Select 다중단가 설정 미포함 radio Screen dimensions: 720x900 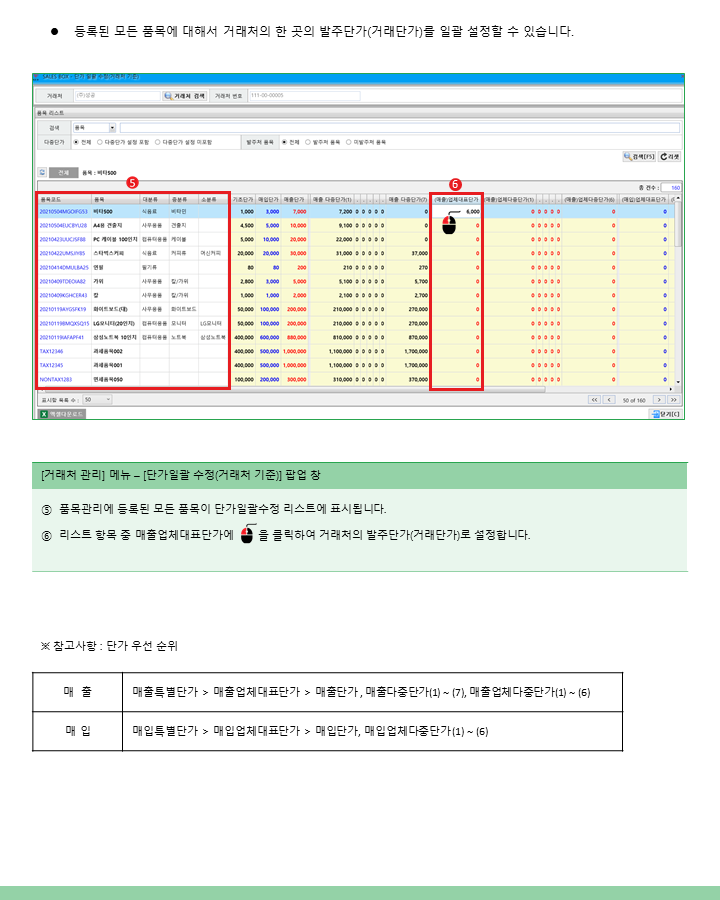pos(158,142)
